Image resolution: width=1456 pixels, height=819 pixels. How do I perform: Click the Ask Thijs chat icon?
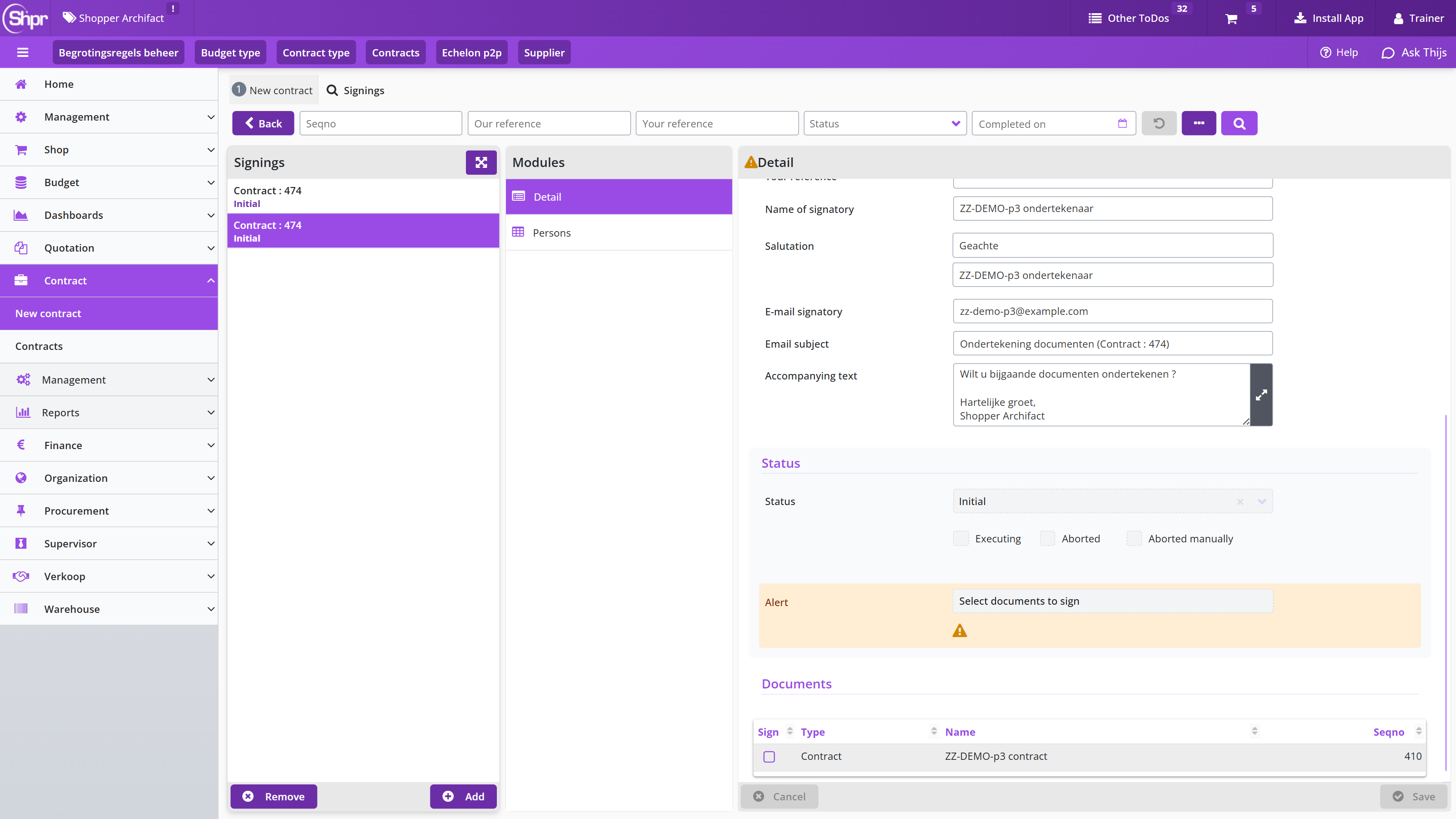[x=1388, y=53]
